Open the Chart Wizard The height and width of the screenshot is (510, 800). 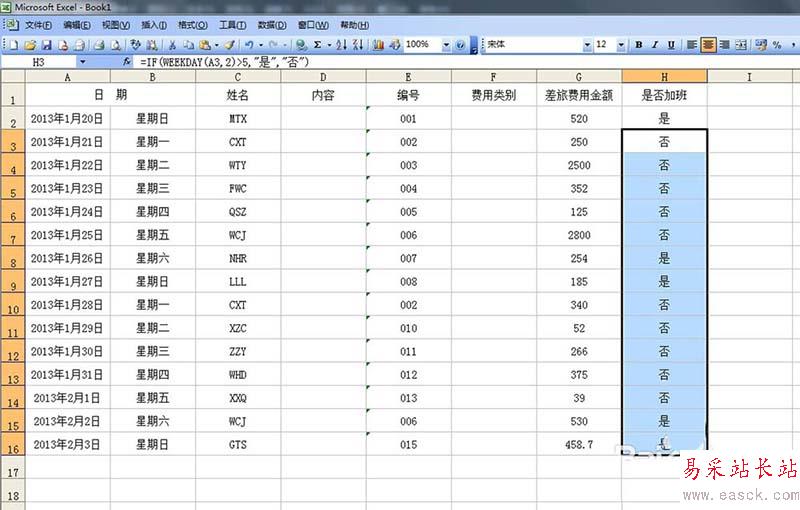tap(378, 45)
